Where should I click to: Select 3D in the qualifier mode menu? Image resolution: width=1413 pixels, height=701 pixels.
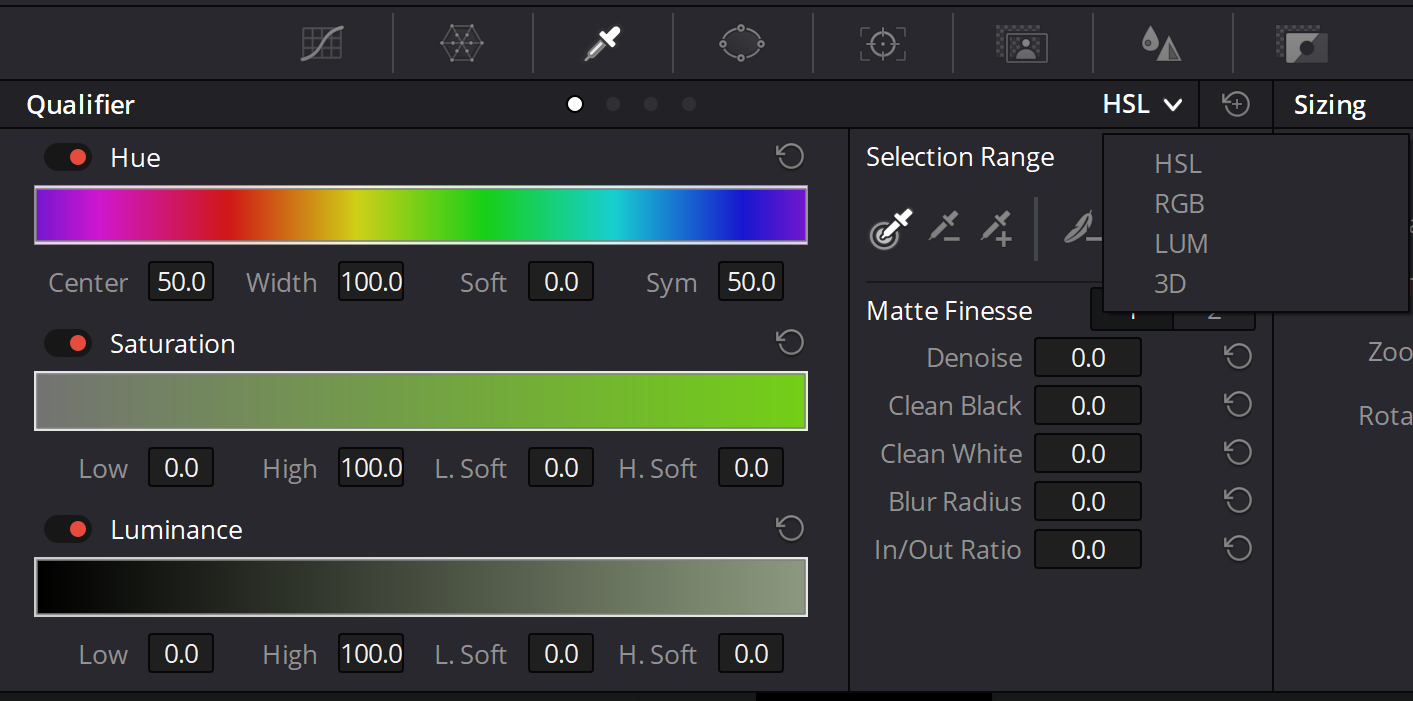[x=1170, y=284]
